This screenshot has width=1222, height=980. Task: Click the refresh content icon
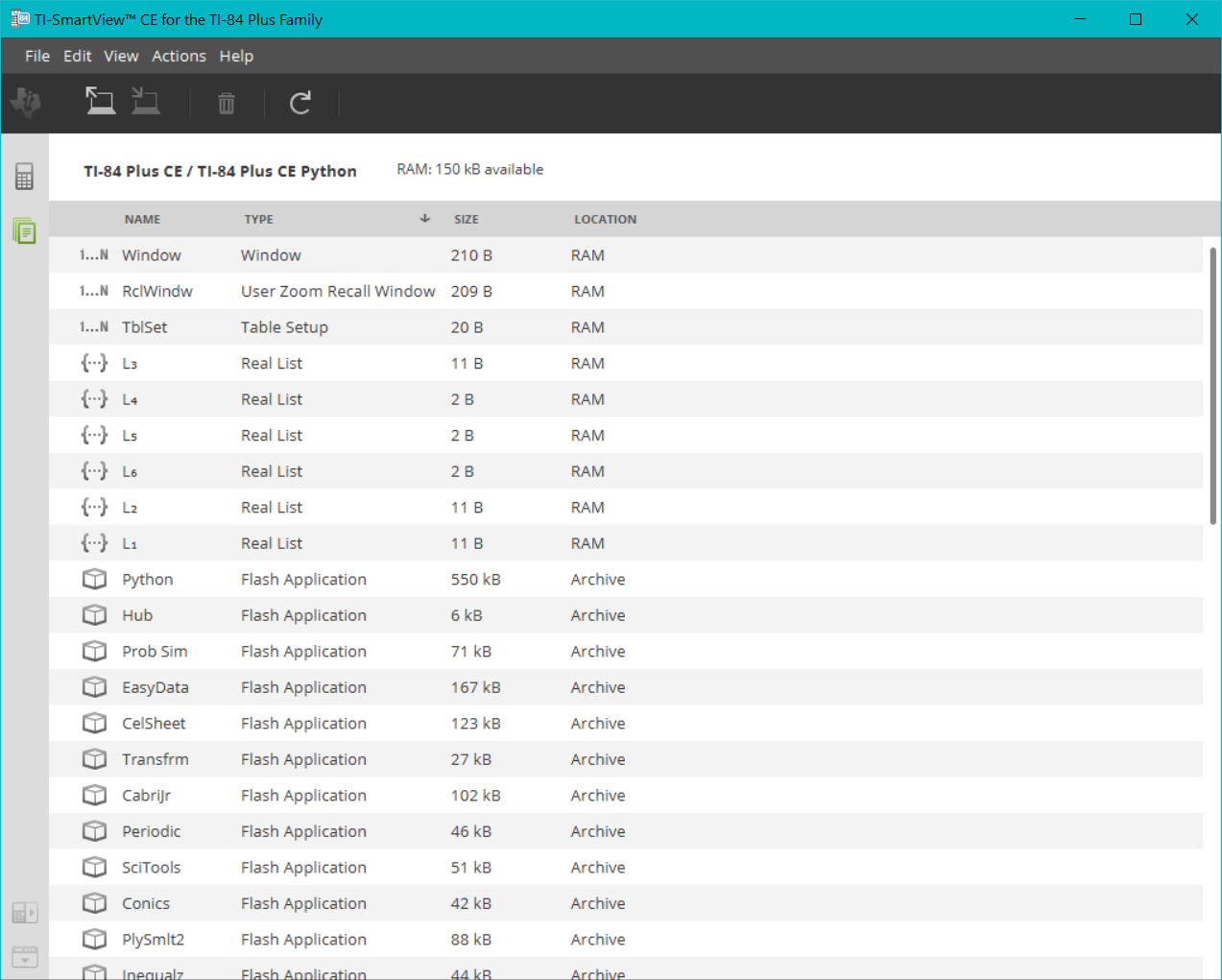point(300,104)
